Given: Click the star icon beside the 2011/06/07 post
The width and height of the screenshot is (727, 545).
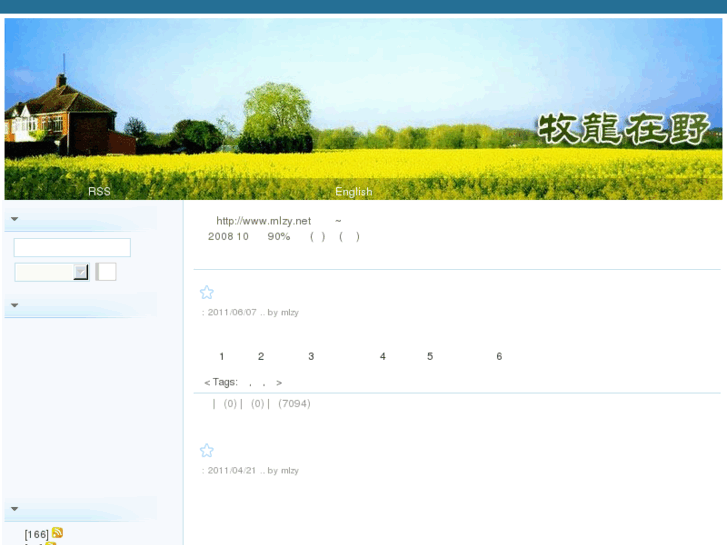Looking at the screenshot, I should click(x=207, y=293).
